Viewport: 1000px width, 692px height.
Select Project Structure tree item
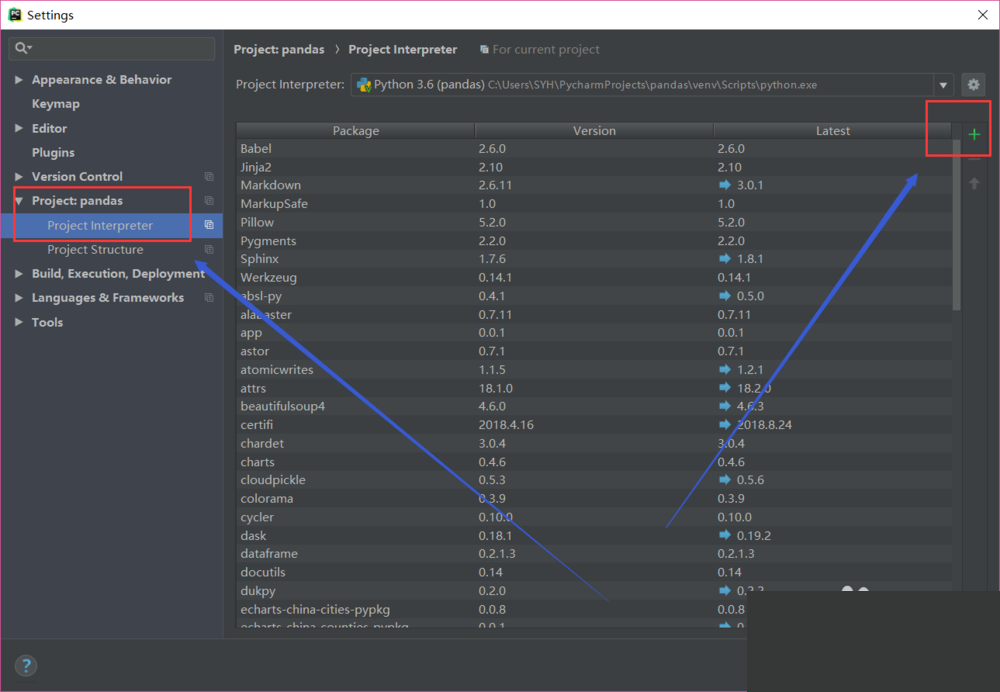point(95,249)
